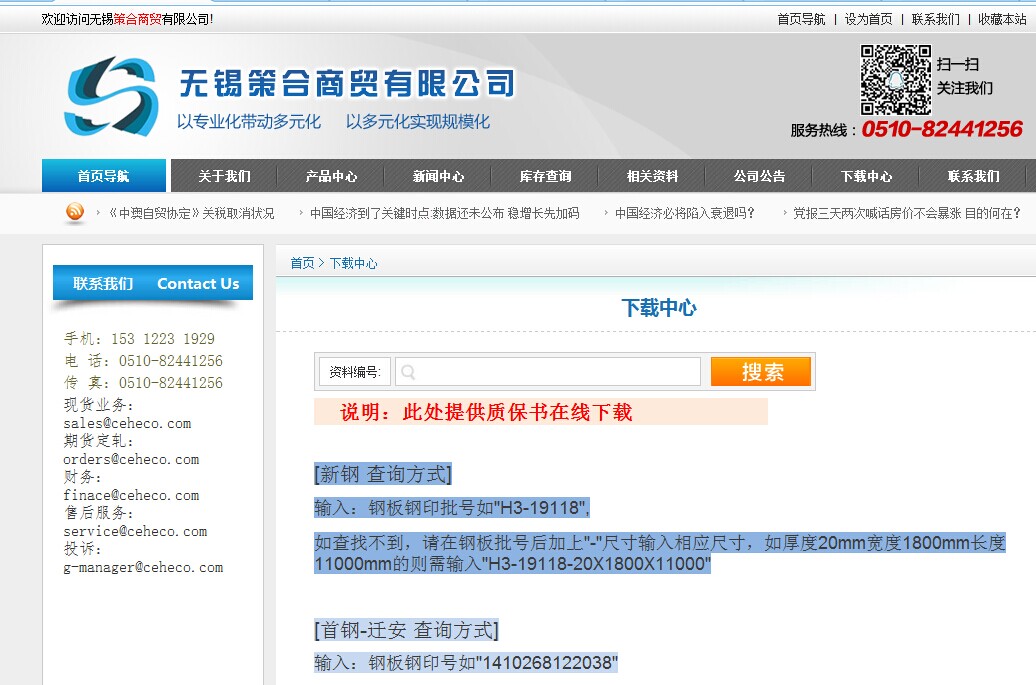1036x685 pixels.
Task: Open 公司公告 menu item
Action: [759, 176]
